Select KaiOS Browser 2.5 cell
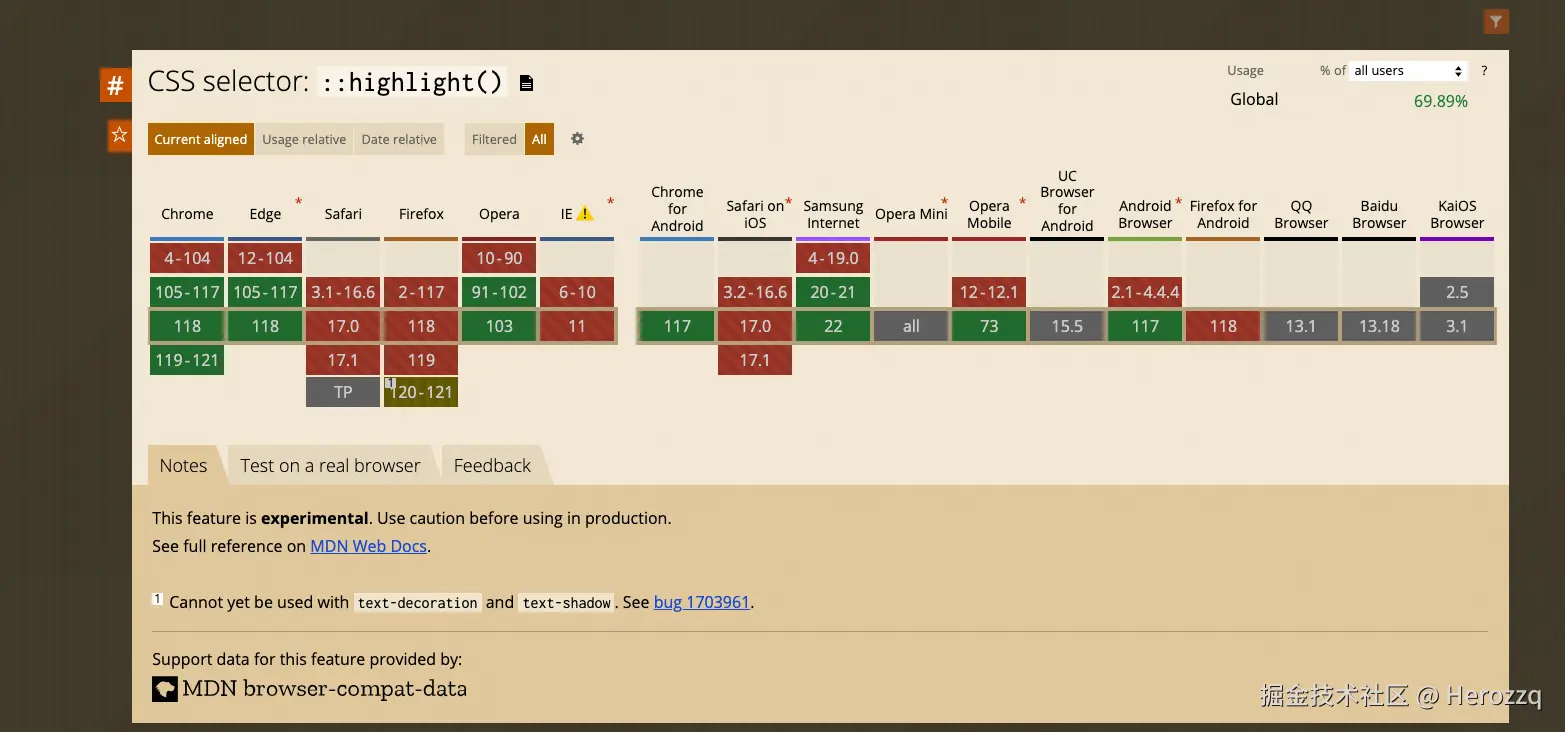 (1457, 292)
